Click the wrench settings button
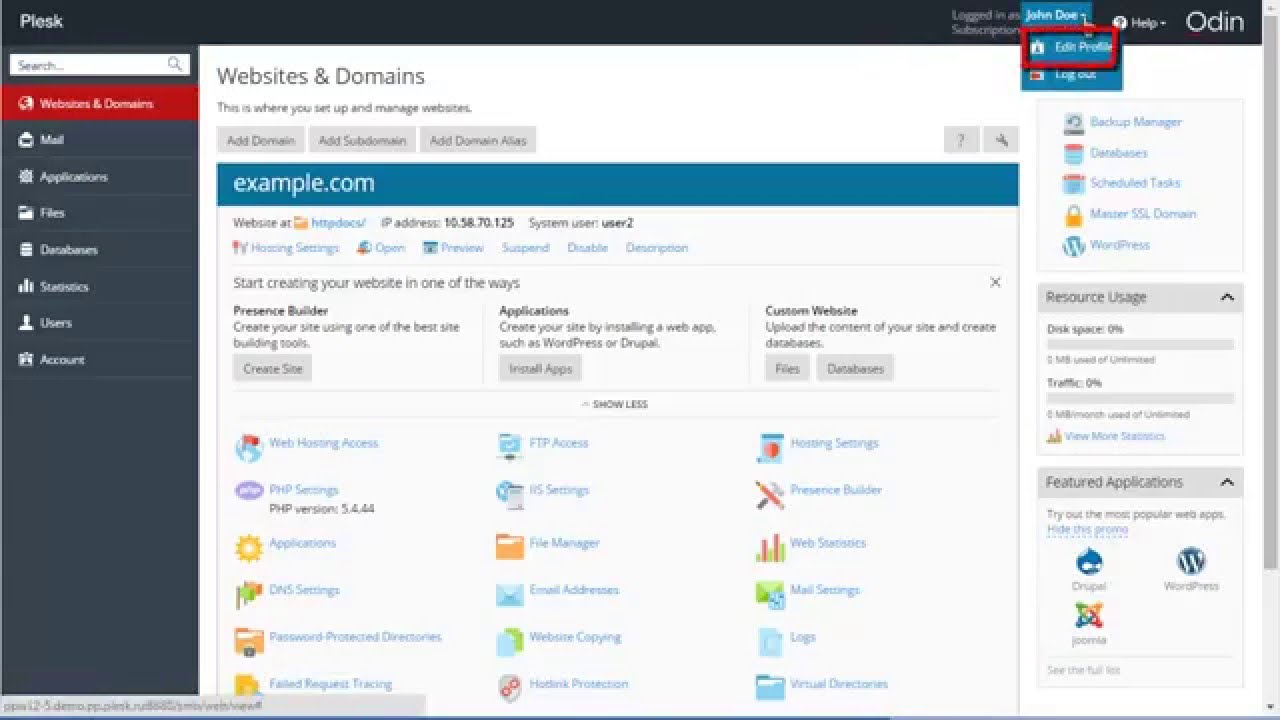 (1001, 141)
